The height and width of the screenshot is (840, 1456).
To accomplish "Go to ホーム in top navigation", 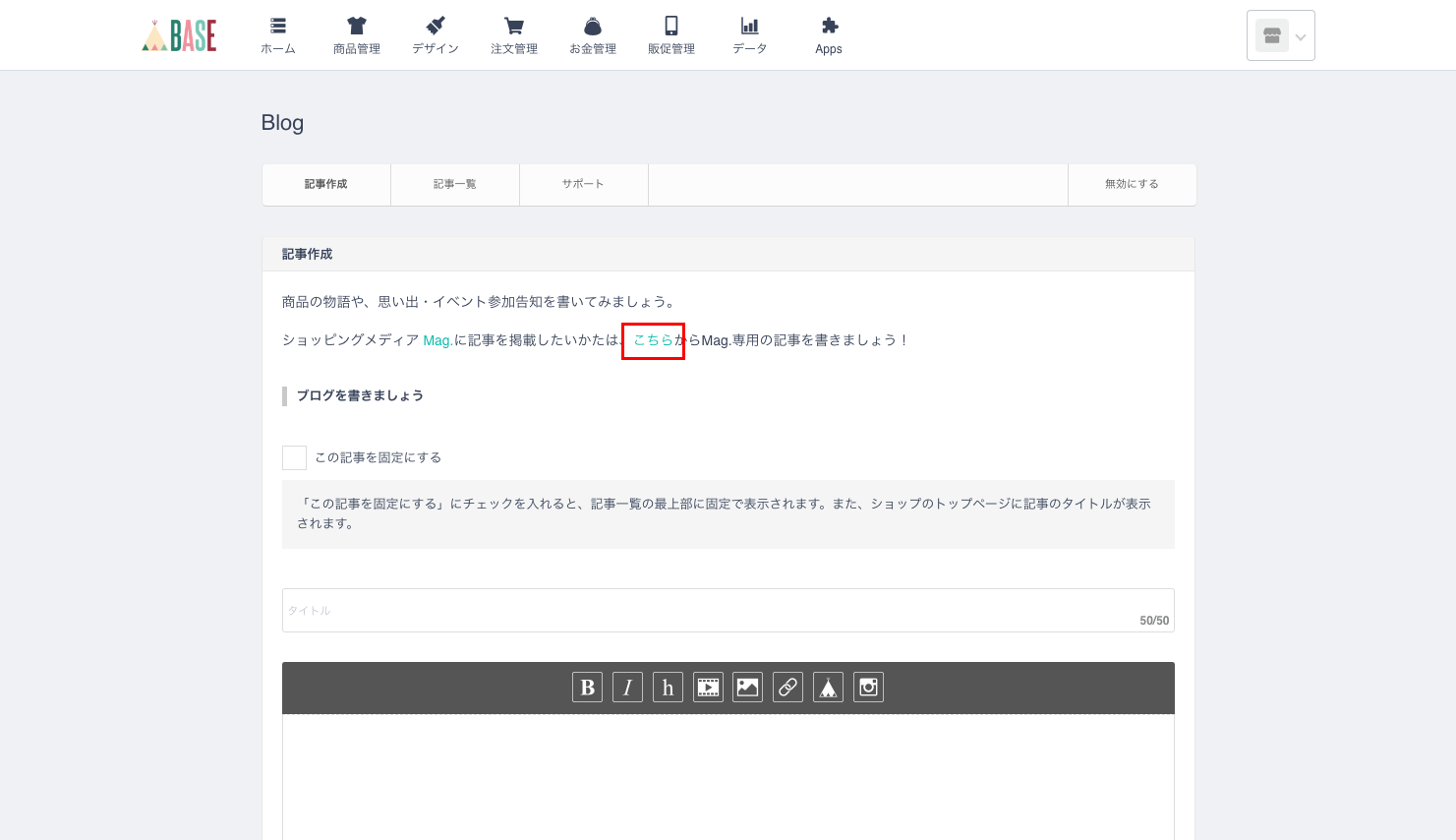I will click(278, 35).
